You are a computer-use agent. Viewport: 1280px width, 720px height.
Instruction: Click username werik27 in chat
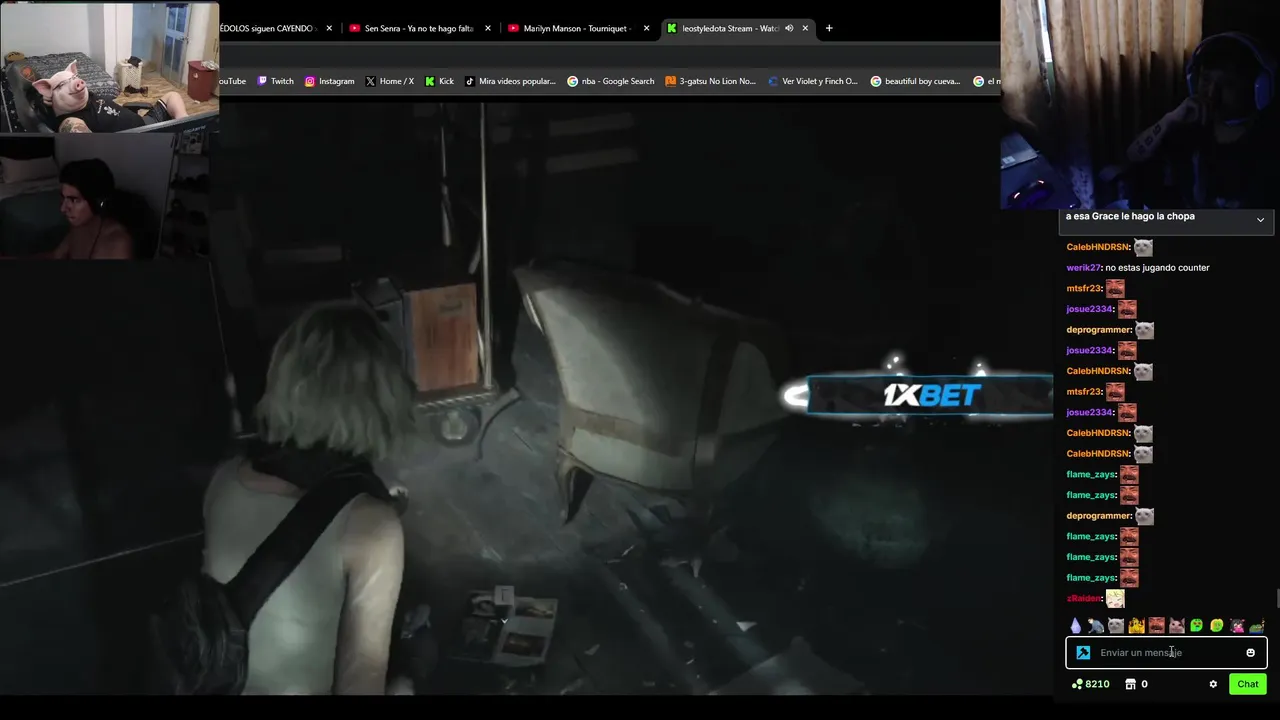point(1083,268)
